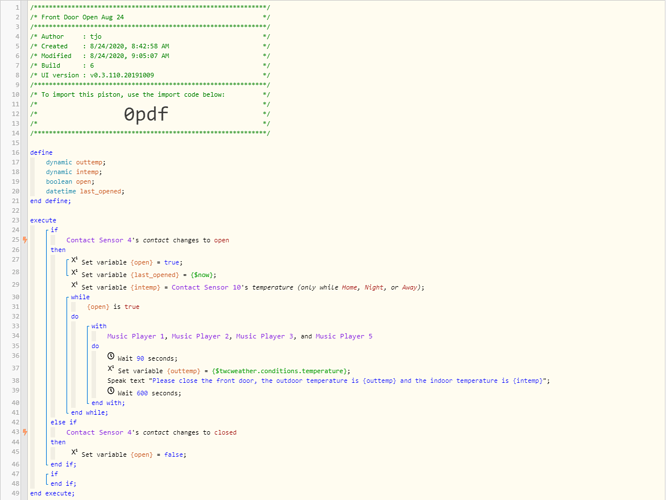Click the empty 'if' on line 47
The height and width of the screenshot is (500, 670).
pos(54,474)
